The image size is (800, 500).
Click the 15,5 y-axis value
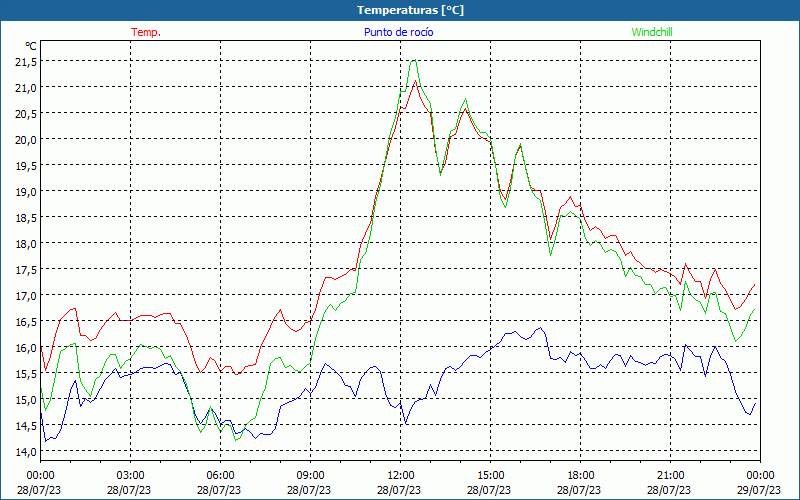coord(26,374)
